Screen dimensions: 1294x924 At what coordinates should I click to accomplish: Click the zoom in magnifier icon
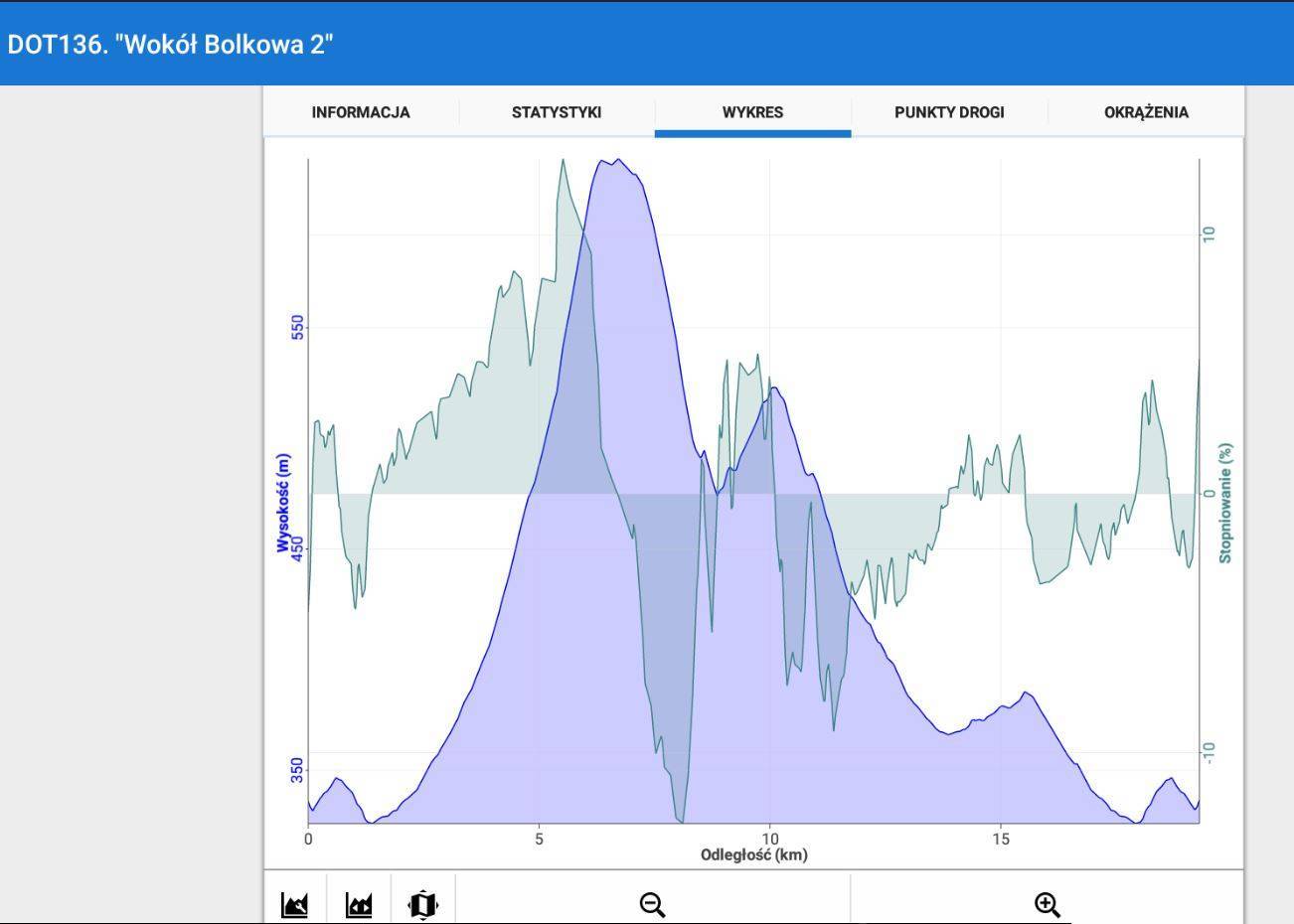pos(1047,904)
